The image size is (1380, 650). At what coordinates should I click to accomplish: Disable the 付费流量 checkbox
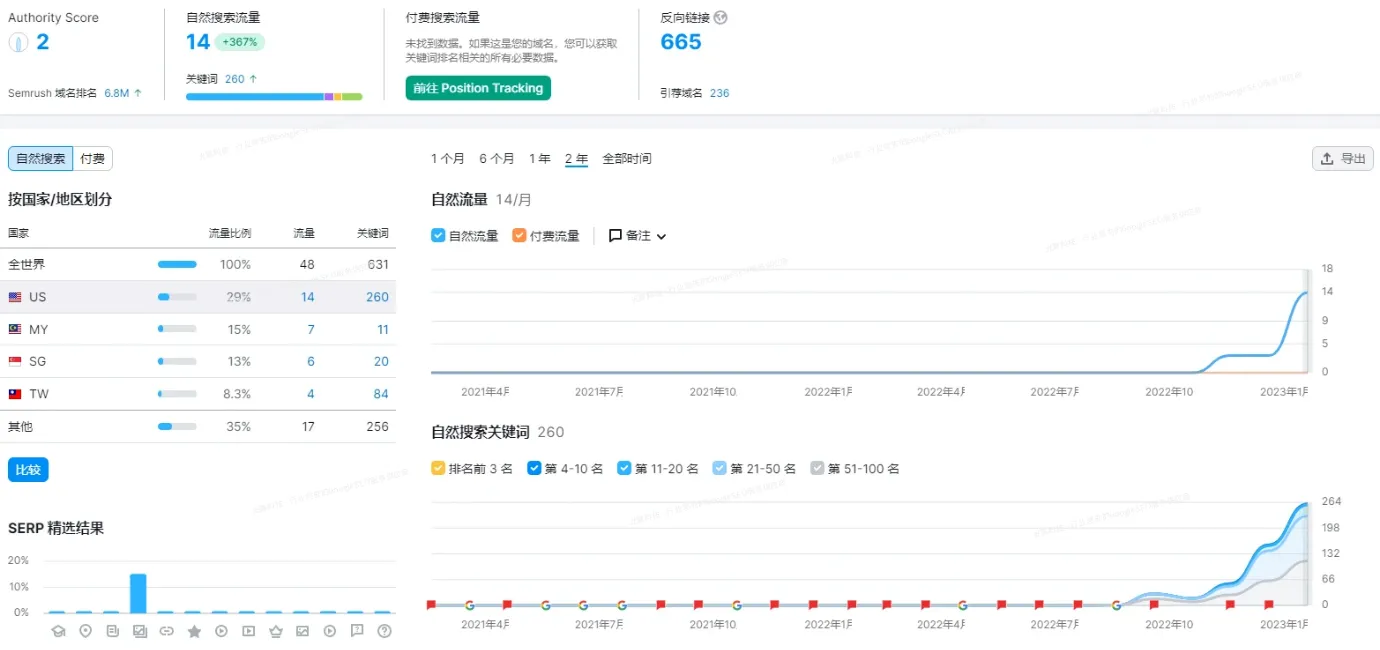pos(519,235)
